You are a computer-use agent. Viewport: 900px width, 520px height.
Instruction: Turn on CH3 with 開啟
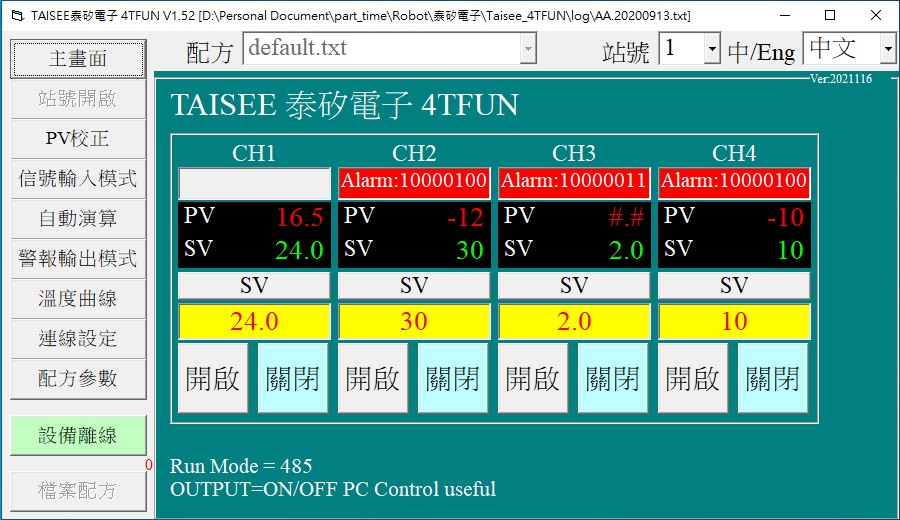click(533, 378)
